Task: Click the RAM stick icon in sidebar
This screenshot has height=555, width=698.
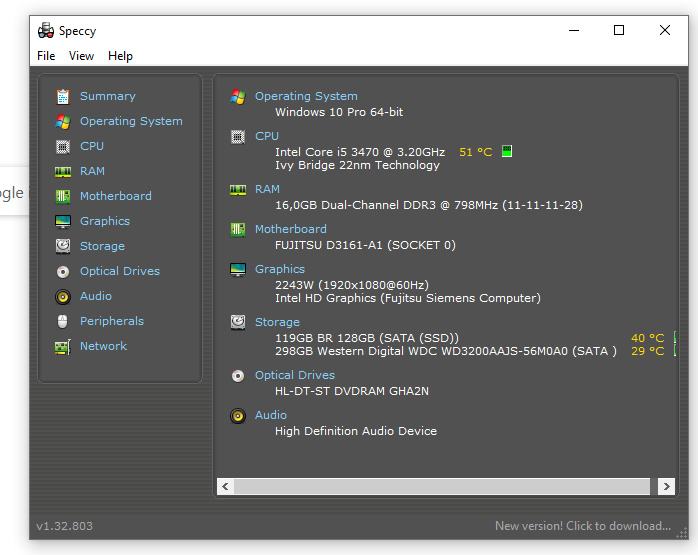Action: click(63, 171)
